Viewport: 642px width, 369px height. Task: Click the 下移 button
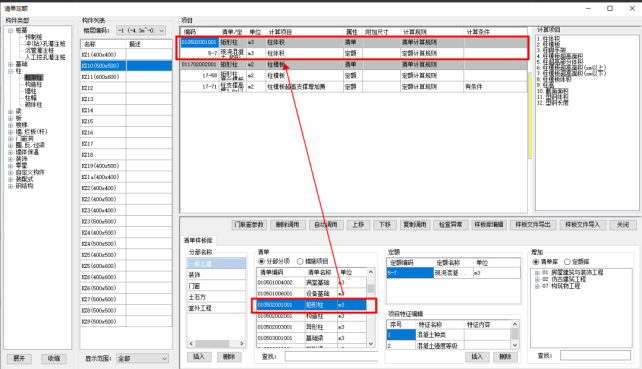[x=385, y=225]
